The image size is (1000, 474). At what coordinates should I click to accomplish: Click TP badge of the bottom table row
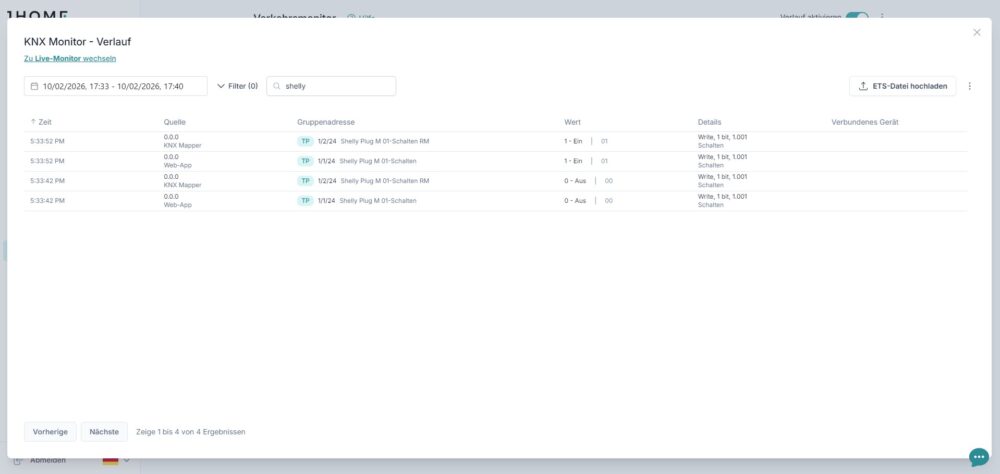[x=305, y=200]
